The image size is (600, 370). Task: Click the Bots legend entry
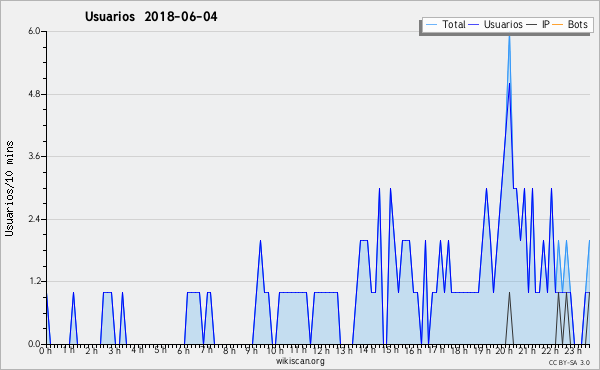tap(570, 24)
